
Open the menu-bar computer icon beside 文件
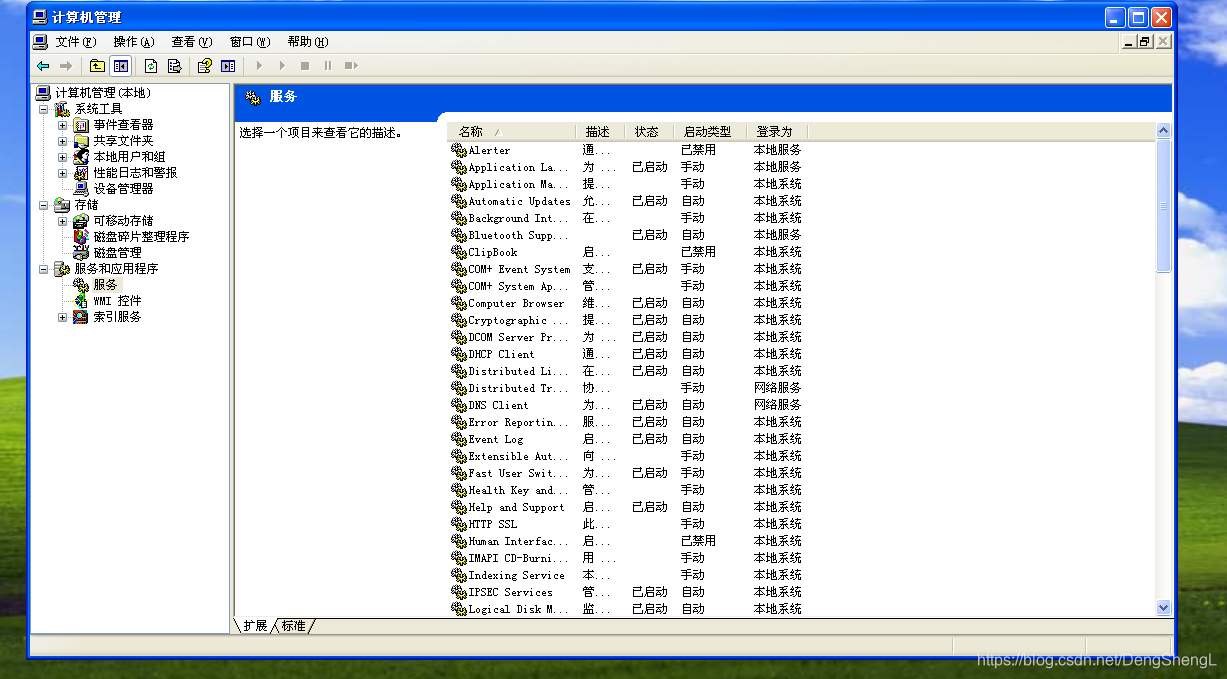click(40, 42)
